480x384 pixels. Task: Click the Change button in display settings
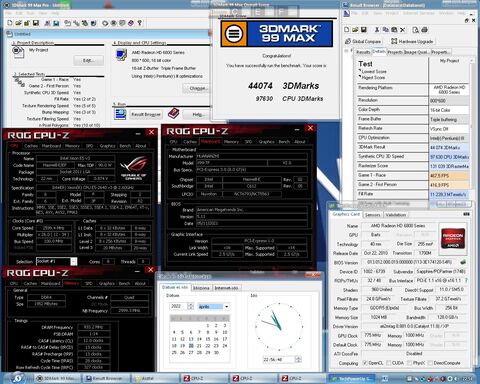point(197,88)
